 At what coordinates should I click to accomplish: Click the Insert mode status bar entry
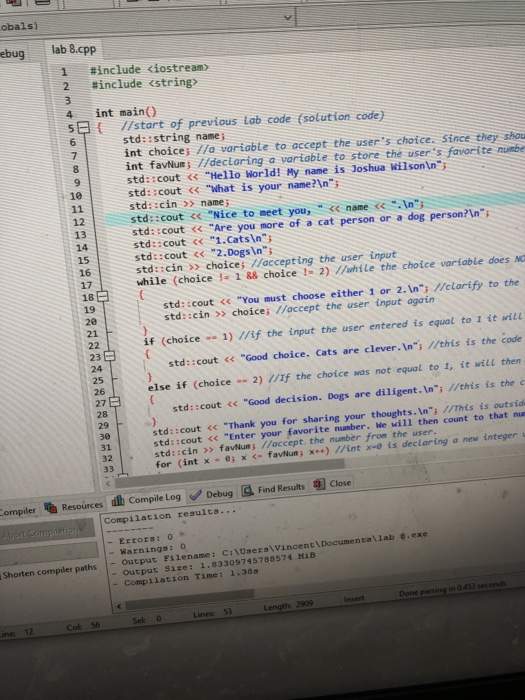click(354, 599)
